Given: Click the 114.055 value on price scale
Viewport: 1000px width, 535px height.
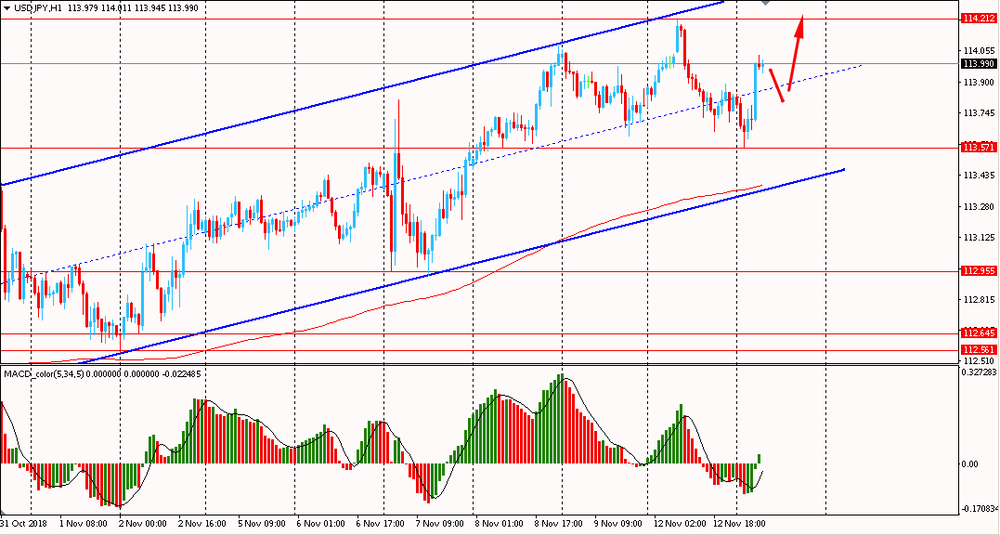Looking at the screenshot, I should (x=977, y=50).
